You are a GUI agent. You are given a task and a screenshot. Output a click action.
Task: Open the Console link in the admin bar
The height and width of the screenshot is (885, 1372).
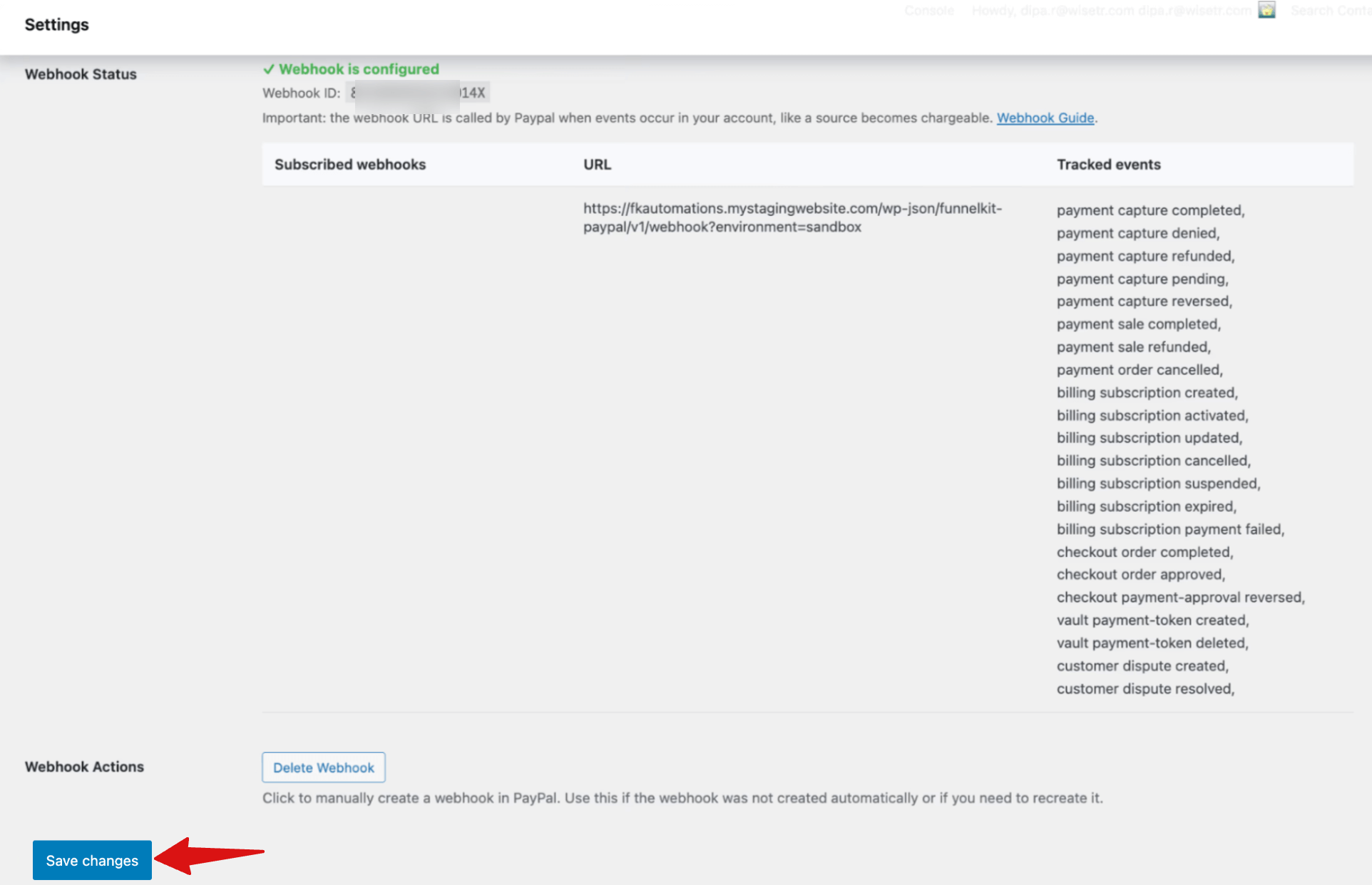(x=928, y=11)
